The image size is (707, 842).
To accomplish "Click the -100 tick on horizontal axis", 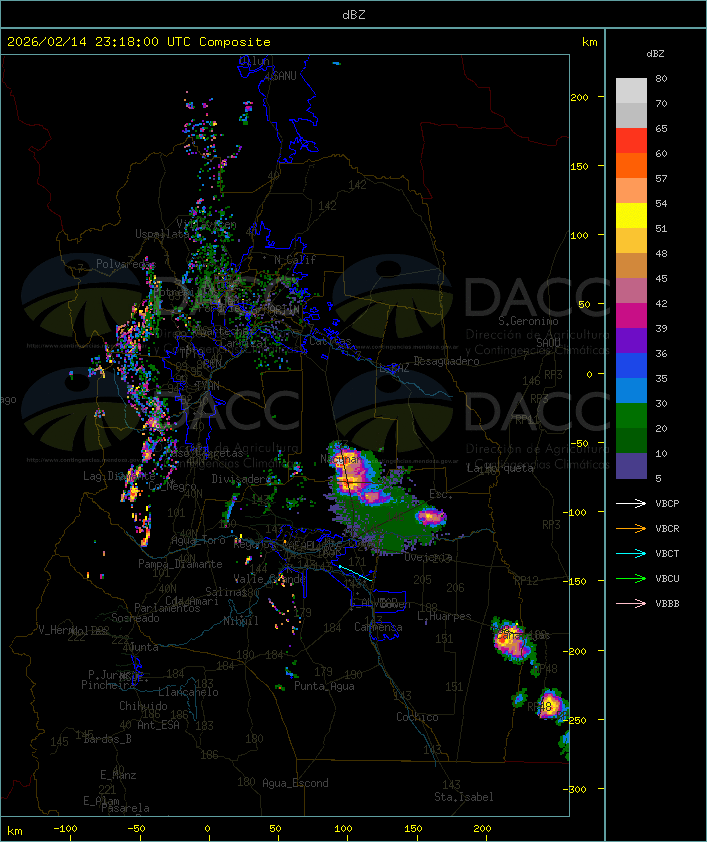I will tap(65, 829).
